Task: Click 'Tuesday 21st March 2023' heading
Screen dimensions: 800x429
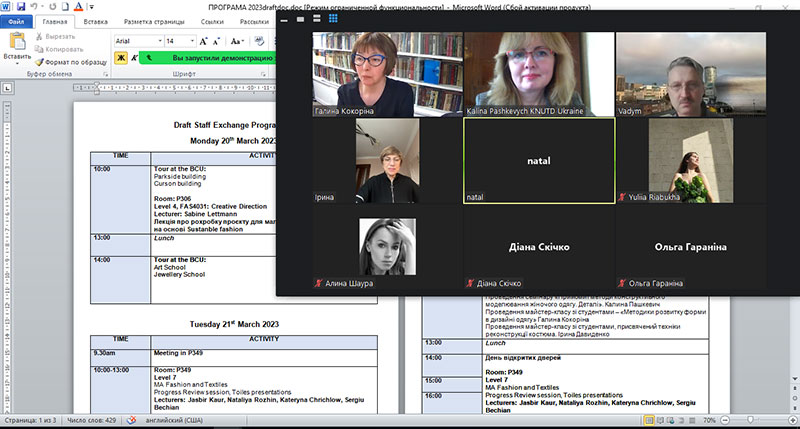Action: tap(234, 324)
